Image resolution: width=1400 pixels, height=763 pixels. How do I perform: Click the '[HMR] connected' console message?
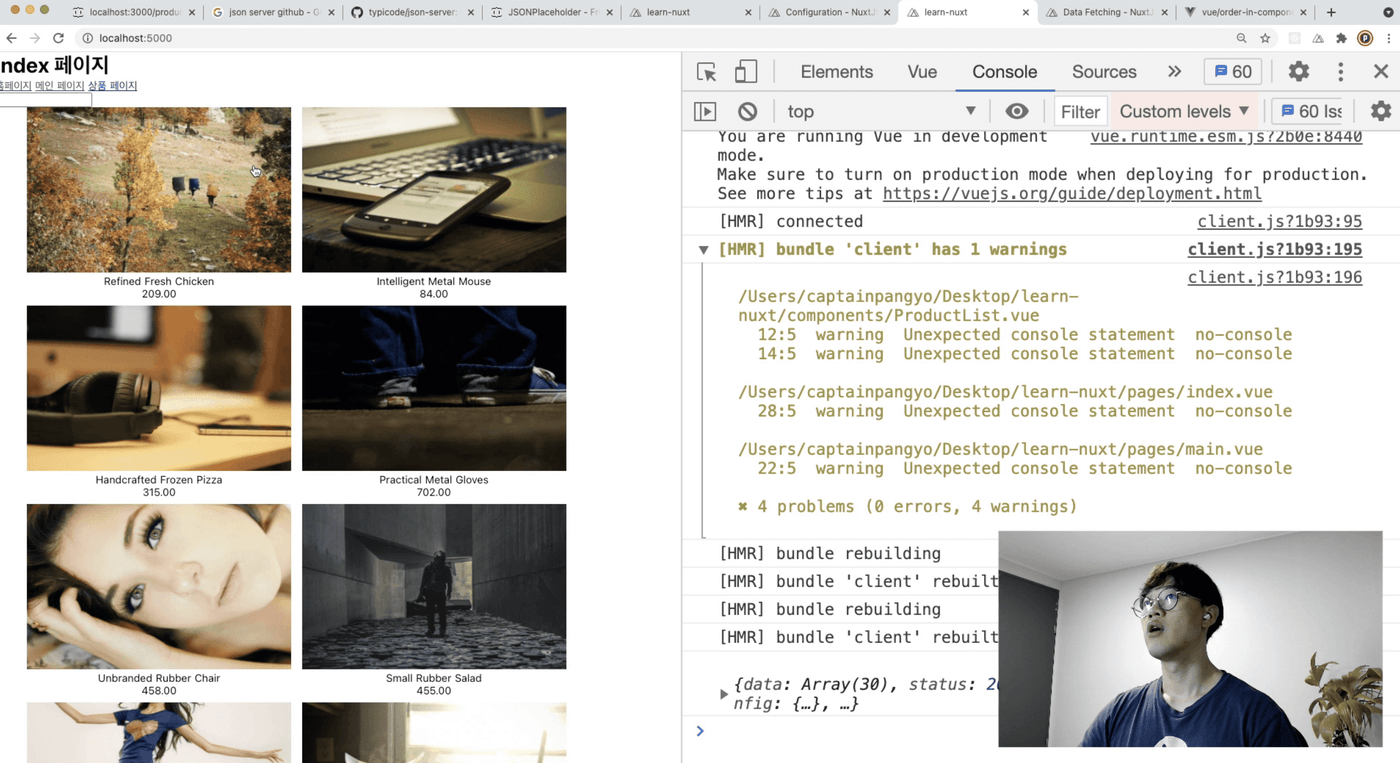pos(790,222)
